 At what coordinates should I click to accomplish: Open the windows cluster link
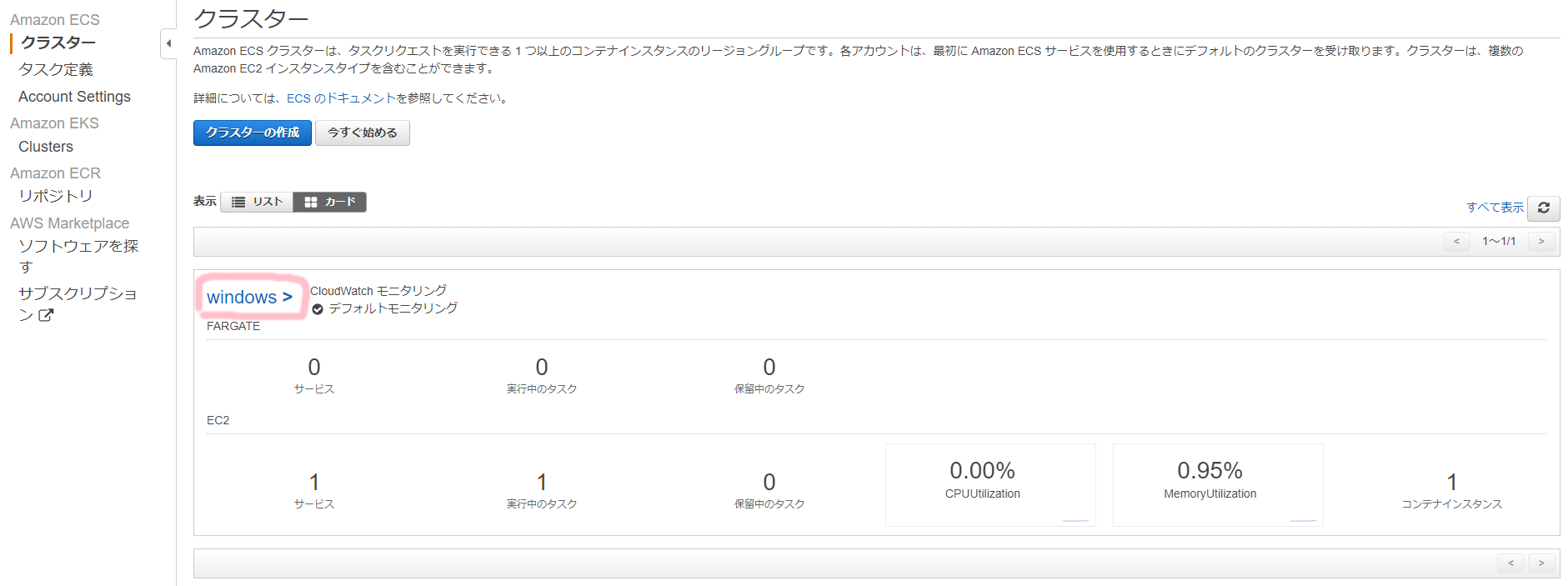point(249,297)
